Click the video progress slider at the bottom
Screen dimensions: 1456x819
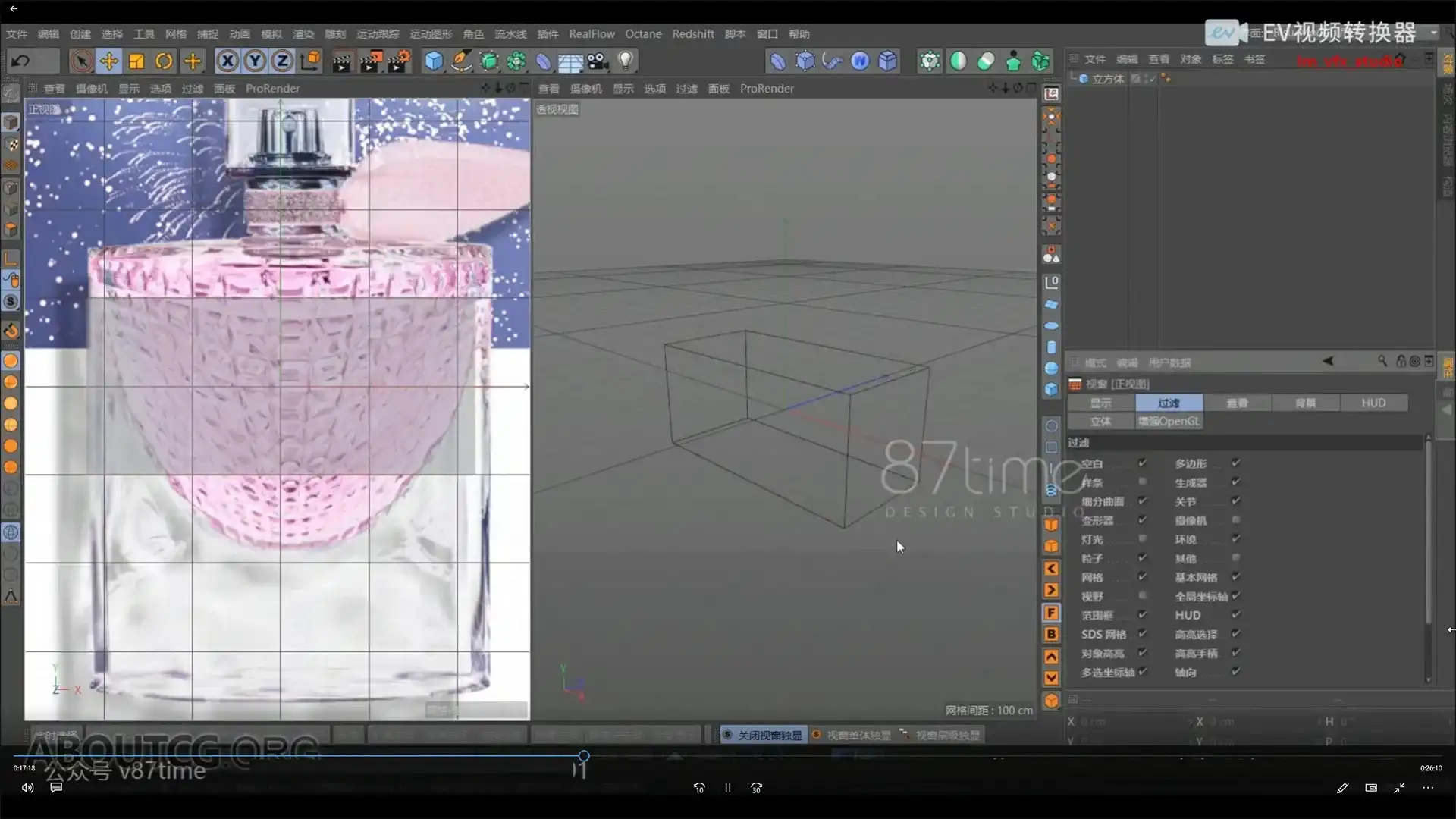click(582, 756)
